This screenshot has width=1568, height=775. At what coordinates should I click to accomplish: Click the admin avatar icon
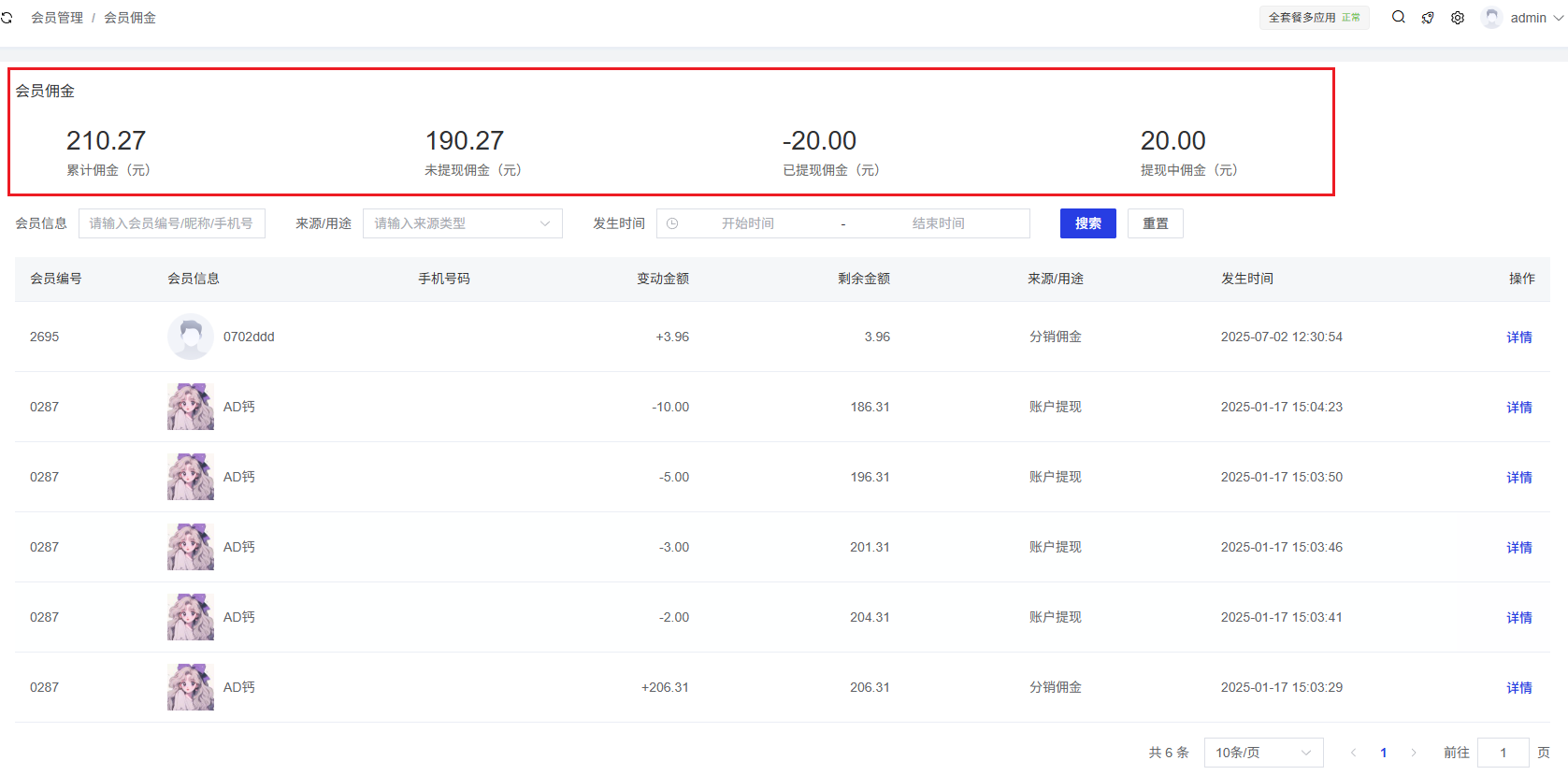[x=1491, y=18]
